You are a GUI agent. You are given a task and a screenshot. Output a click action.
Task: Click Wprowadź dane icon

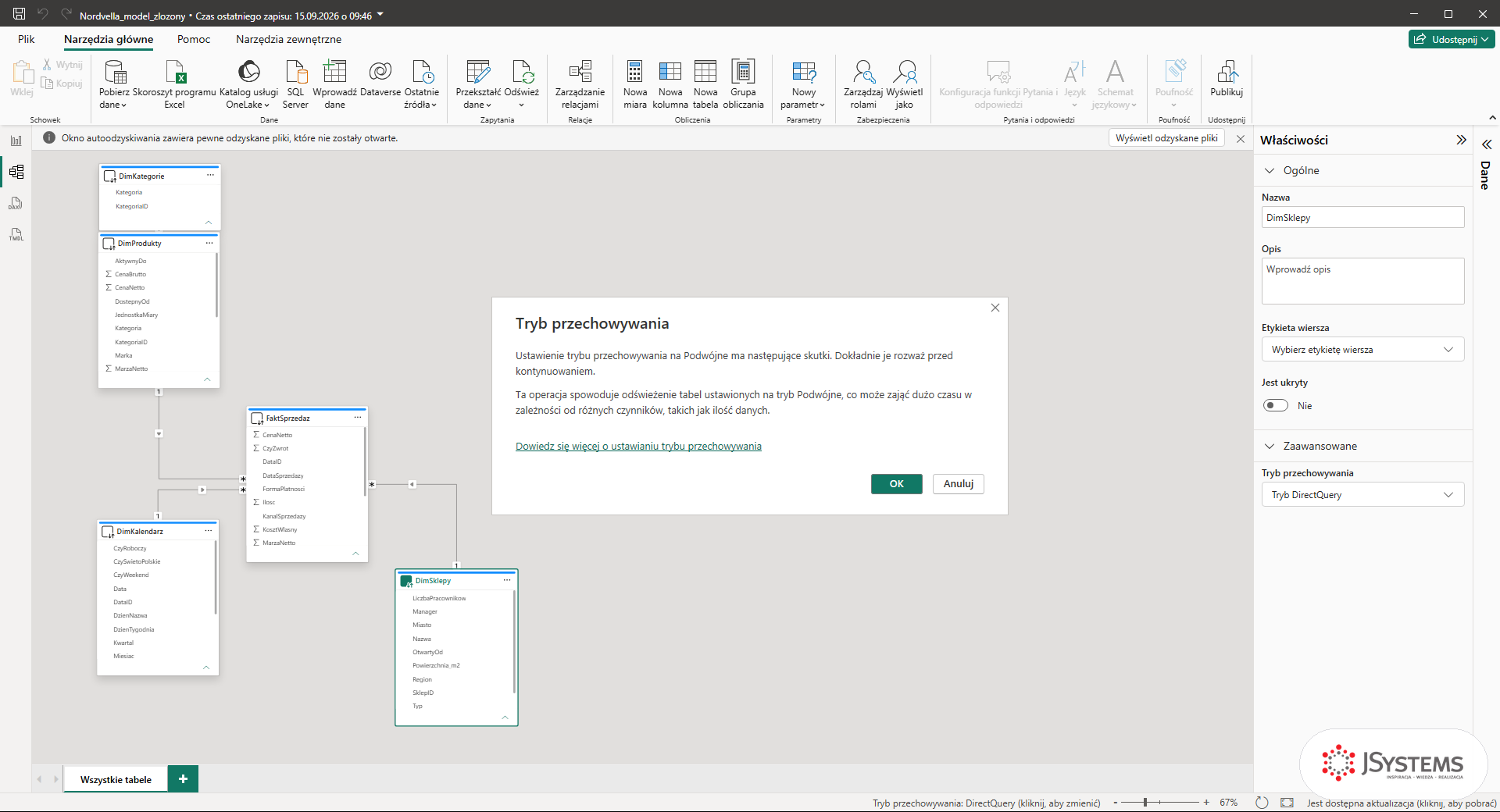tap(334, 73)
